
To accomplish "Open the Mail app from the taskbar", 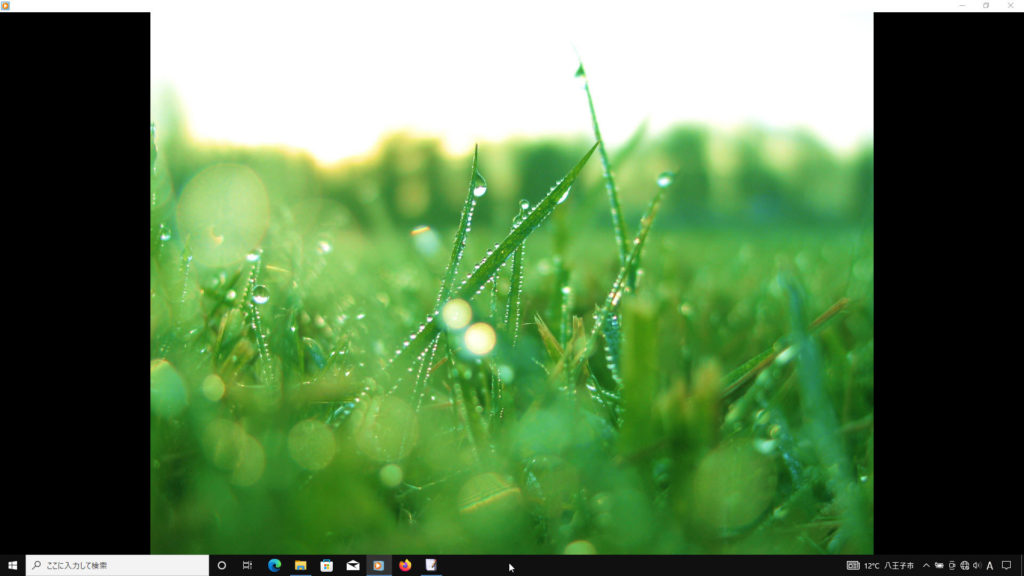I will 353,565.
